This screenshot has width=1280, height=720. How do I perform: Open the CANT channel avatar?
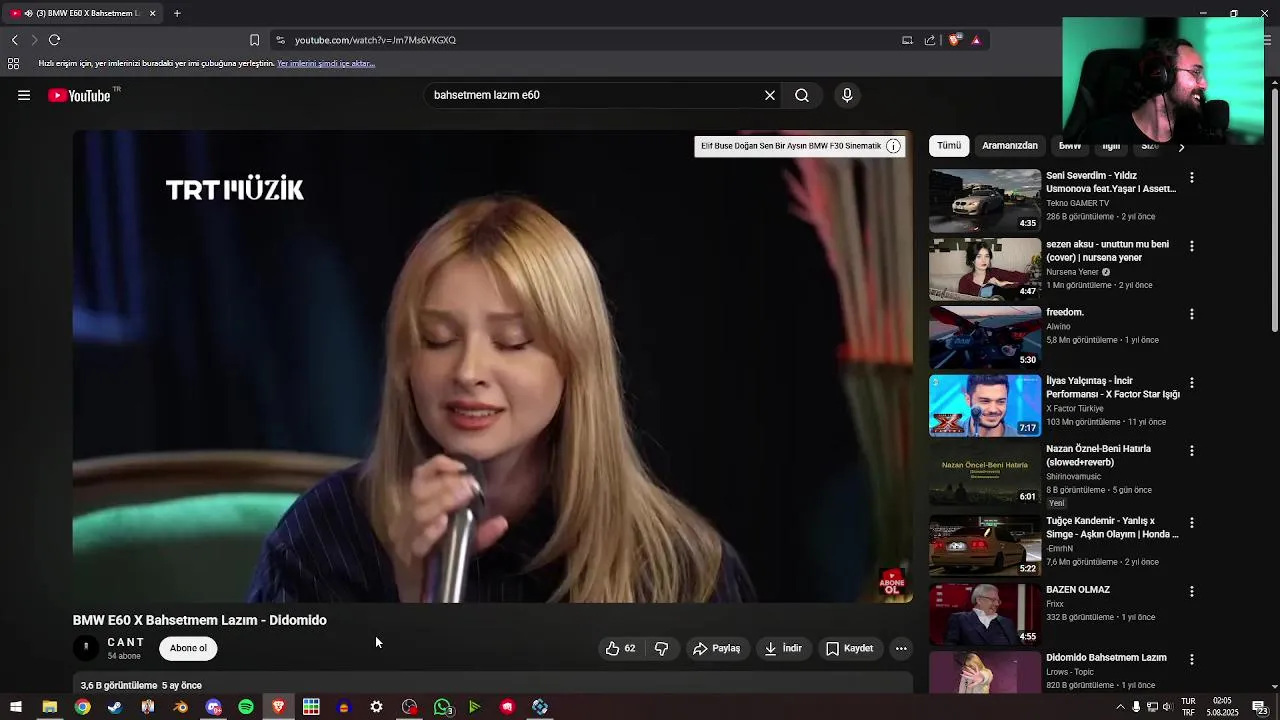pyautogui.click(x=86, y=648)
